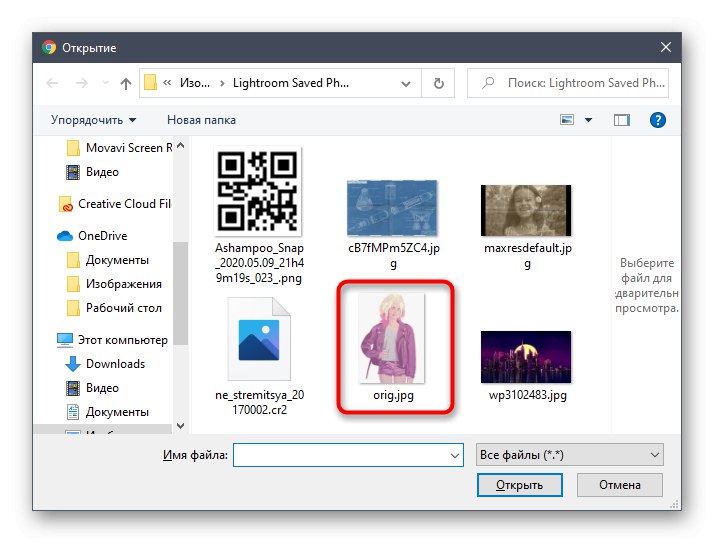This screenshot has width=714, height=543.
Task: Select first Видео item under Movavi
Action: [x=92, y=172]
